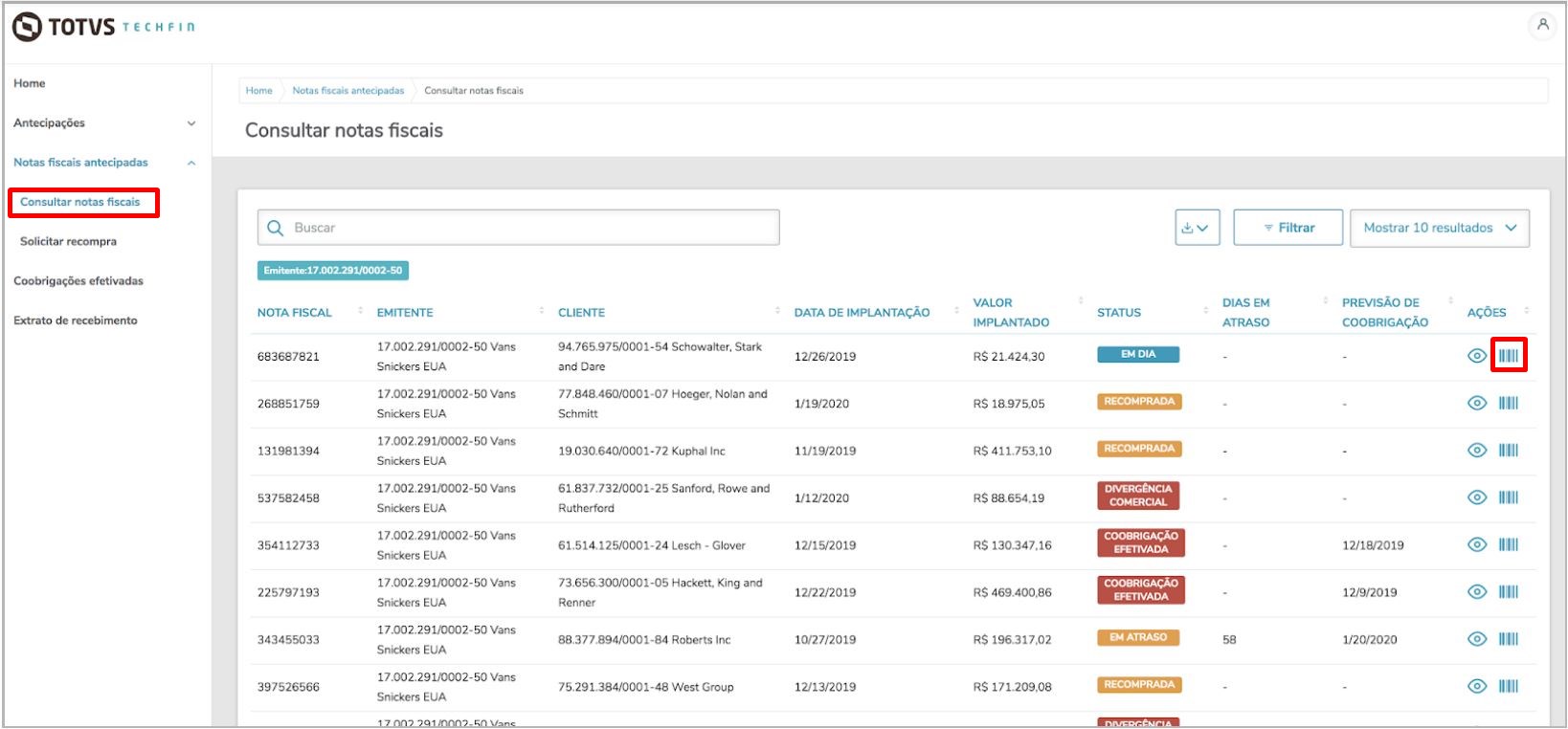This screenshot has height=729, width=1568.
Task: Click the Filtrar button
Action: coord(1288,228)
